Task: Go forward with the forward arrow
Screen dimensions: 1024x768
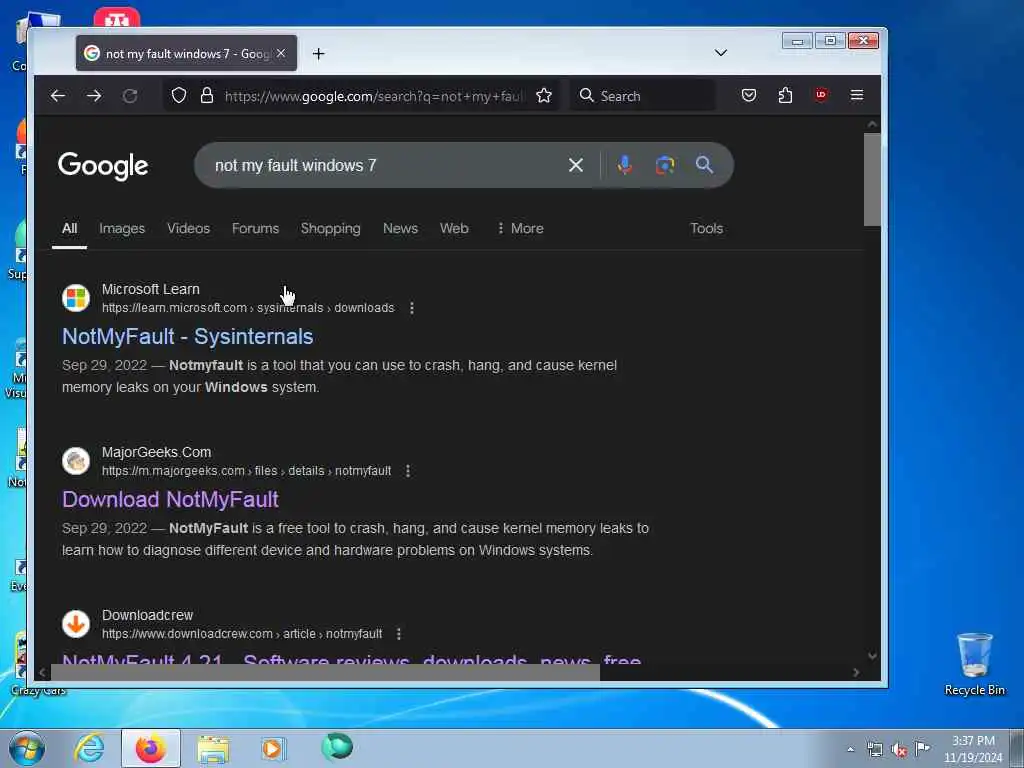Action: (94, 96)
